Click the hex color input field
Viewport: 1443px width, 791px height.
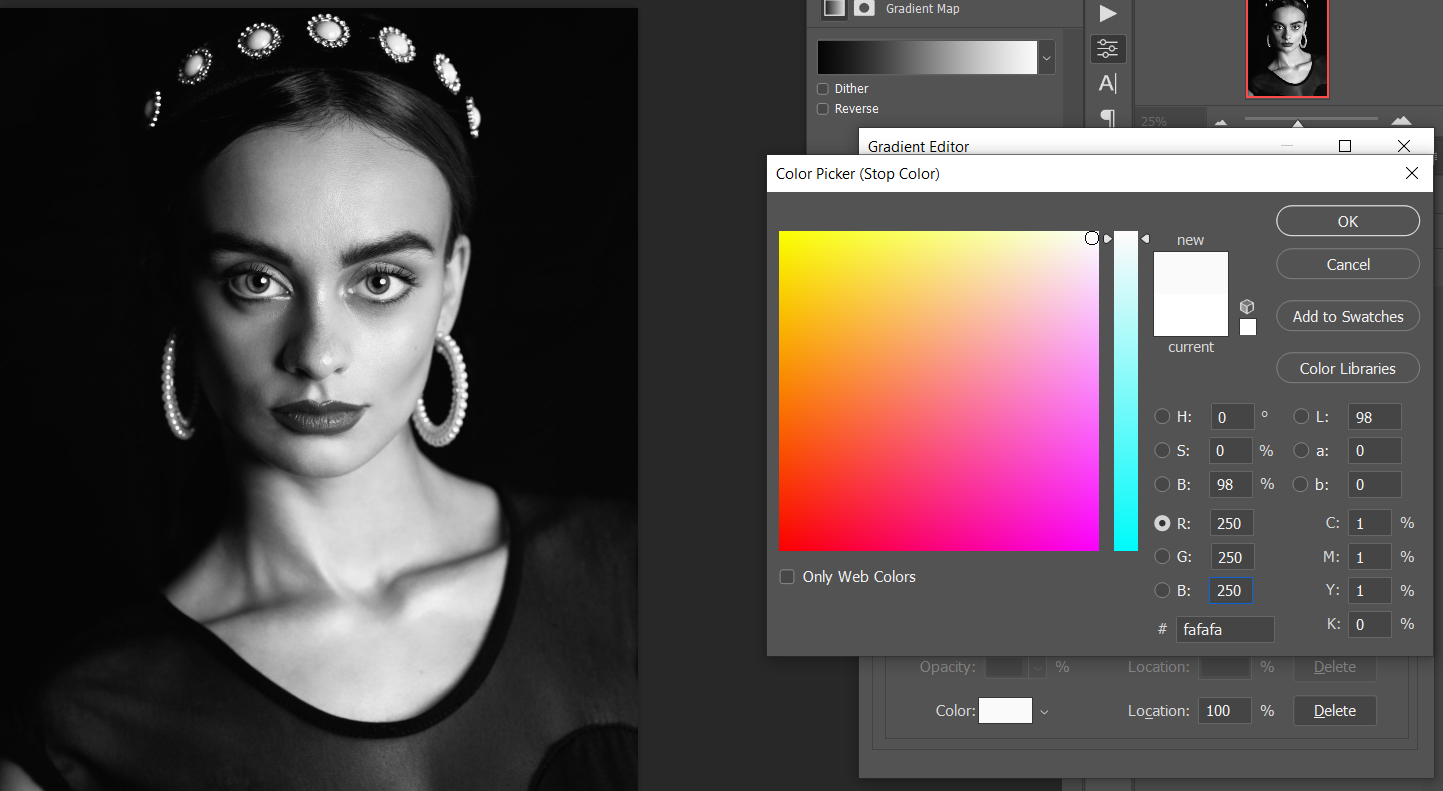pos(1225,630)
